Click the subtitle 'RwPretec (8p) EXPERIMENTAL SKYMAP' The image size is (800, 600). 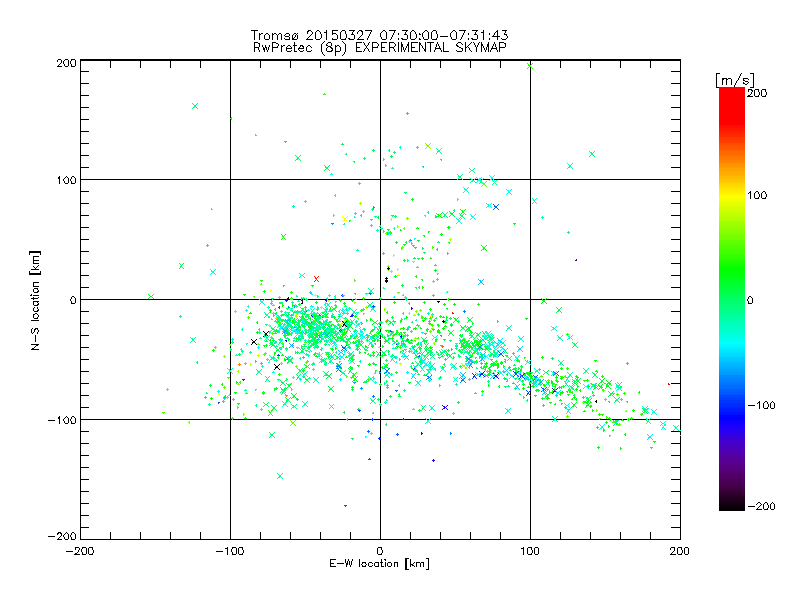pos(379,47)
